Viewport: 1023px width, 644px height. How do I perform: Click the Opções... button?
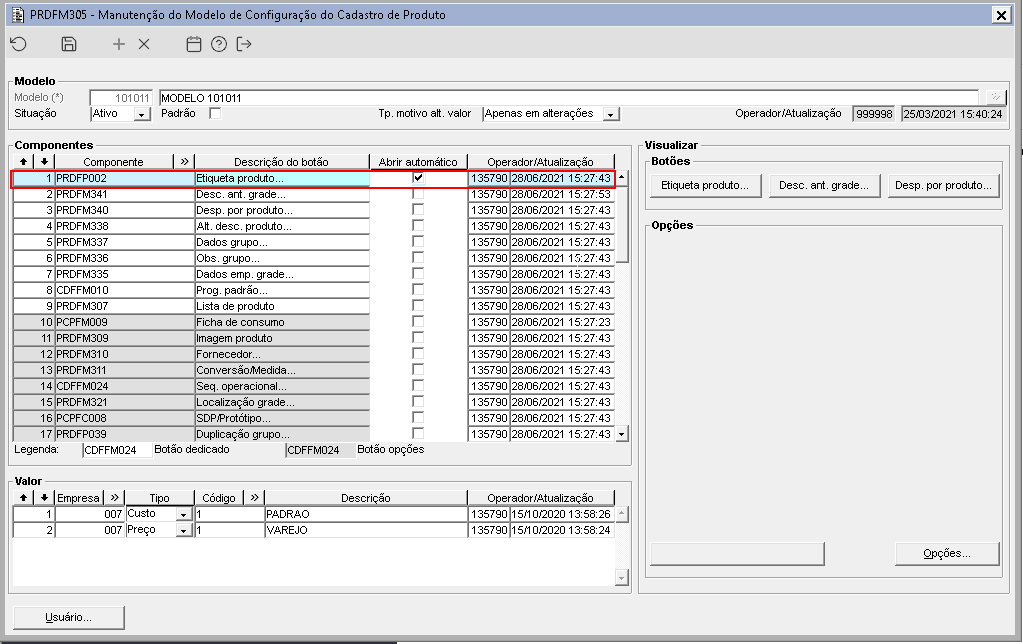point(947,553)
